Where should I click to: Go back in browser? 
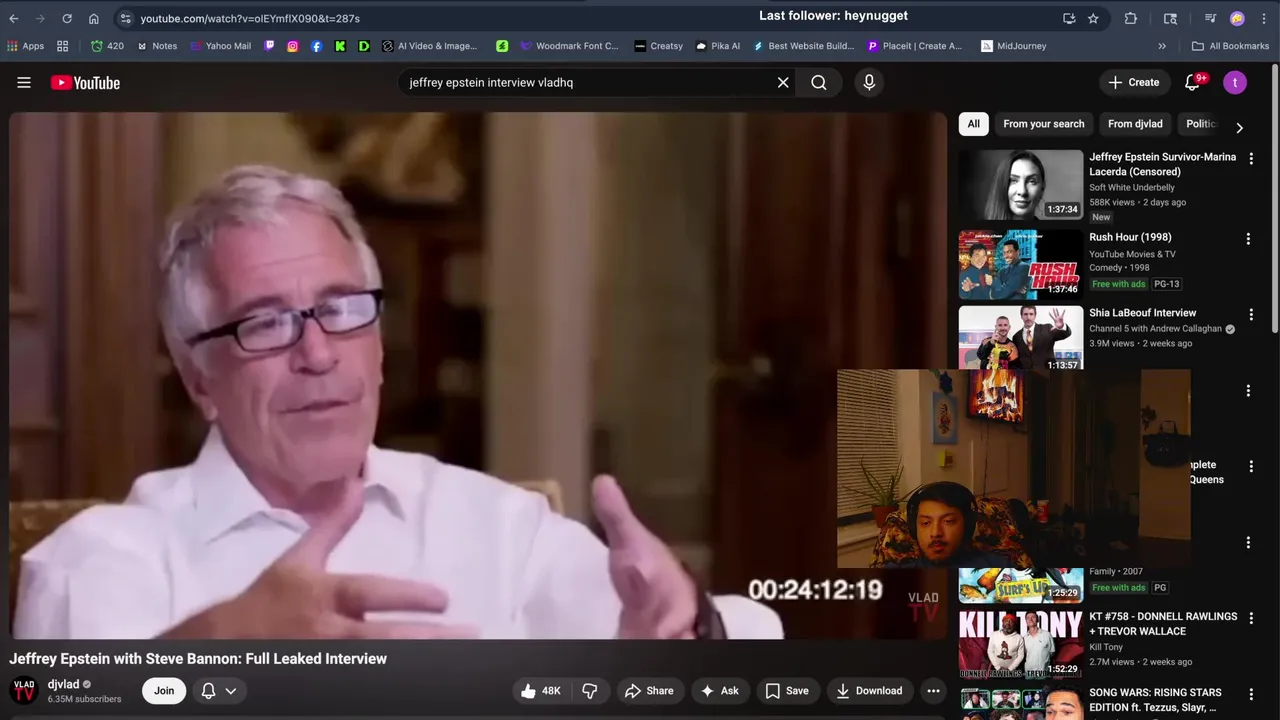14,18
